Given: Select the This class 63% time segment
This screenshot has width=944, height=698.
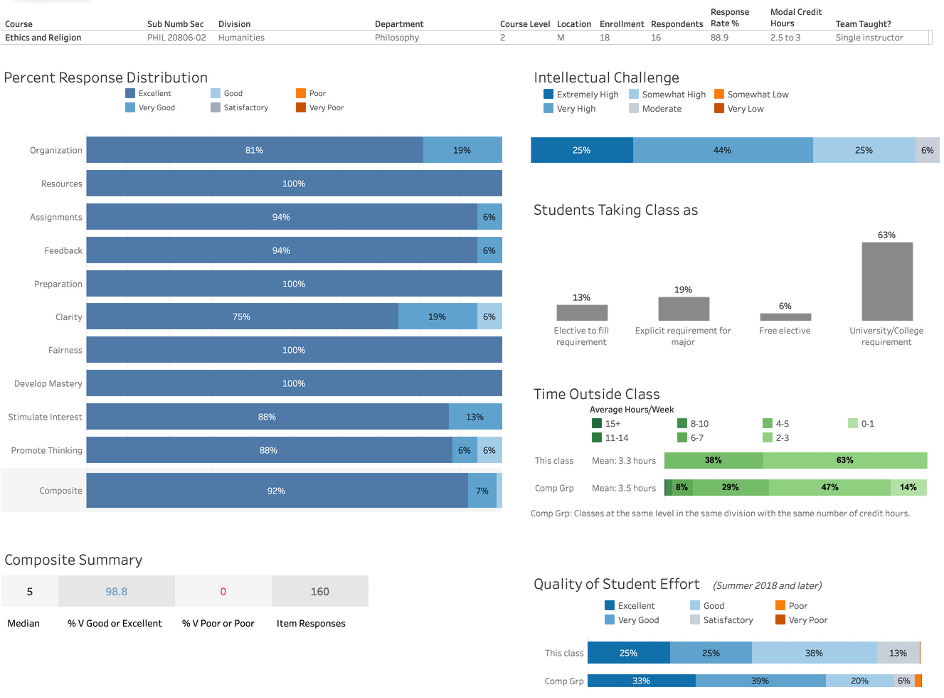Looking at the screenshot, I should point(845,461).
